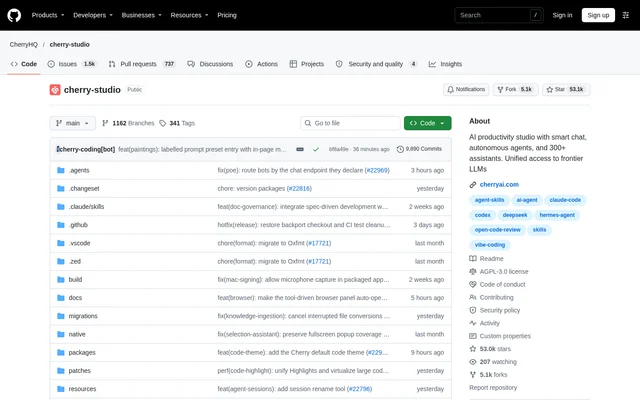Switch to the Discussions tab
The image size is (640, 400).
pos(210,64)
